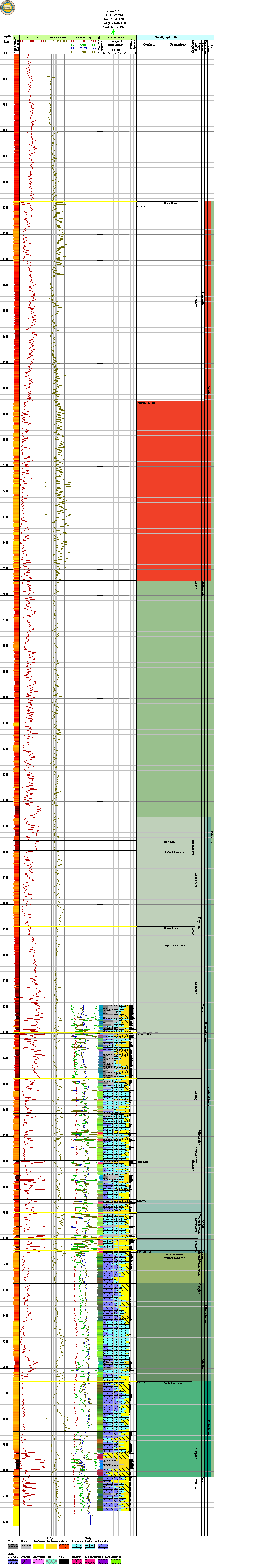Click the 'Formations' column header

tap(178, 44)
